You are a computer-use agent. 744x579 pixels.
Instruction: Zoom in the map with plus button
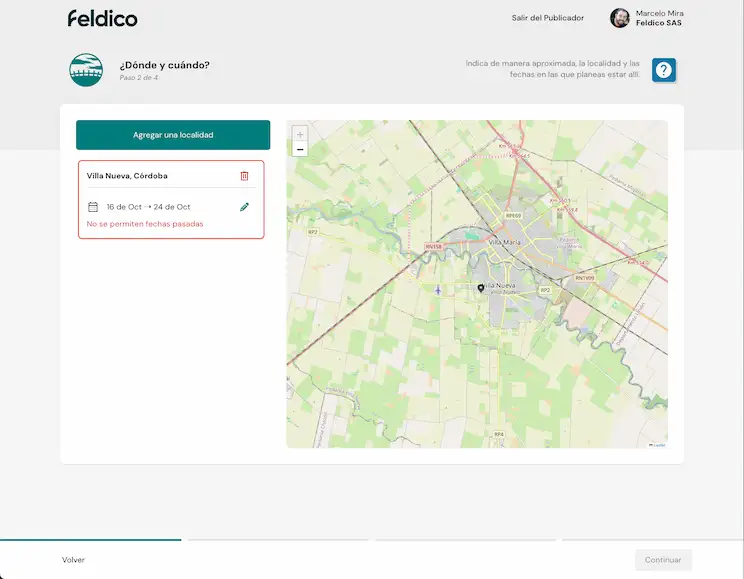pyautogui.click(x=300, y=134)
